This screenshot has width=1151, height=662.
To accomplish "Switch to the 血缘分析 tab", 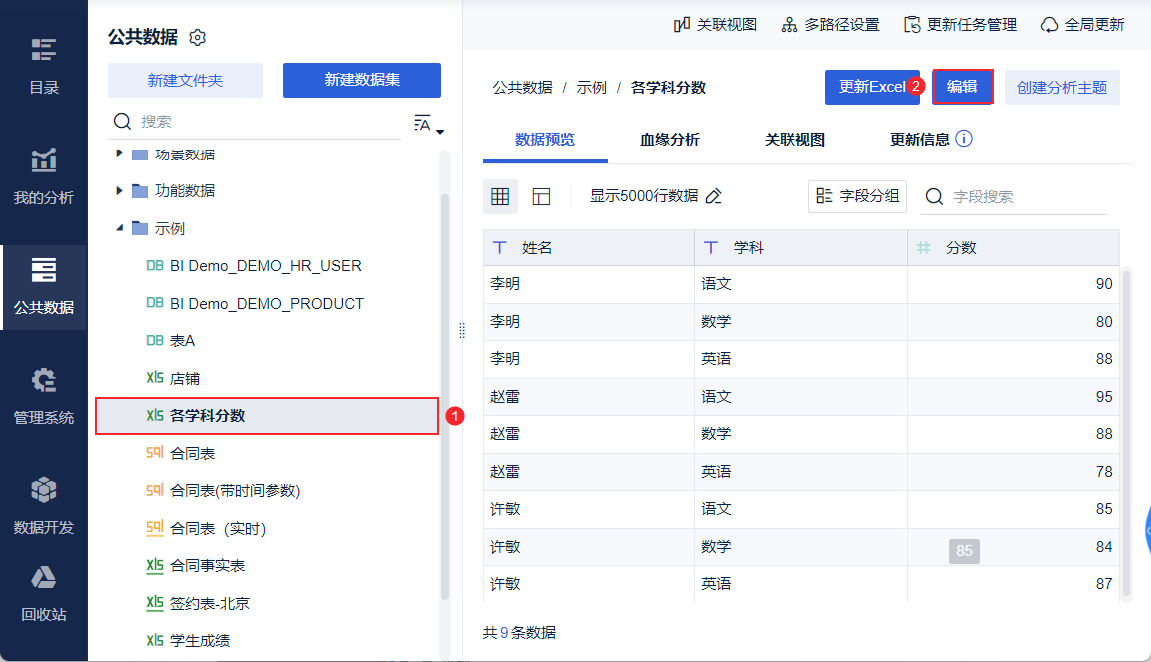I will (670, 140).
